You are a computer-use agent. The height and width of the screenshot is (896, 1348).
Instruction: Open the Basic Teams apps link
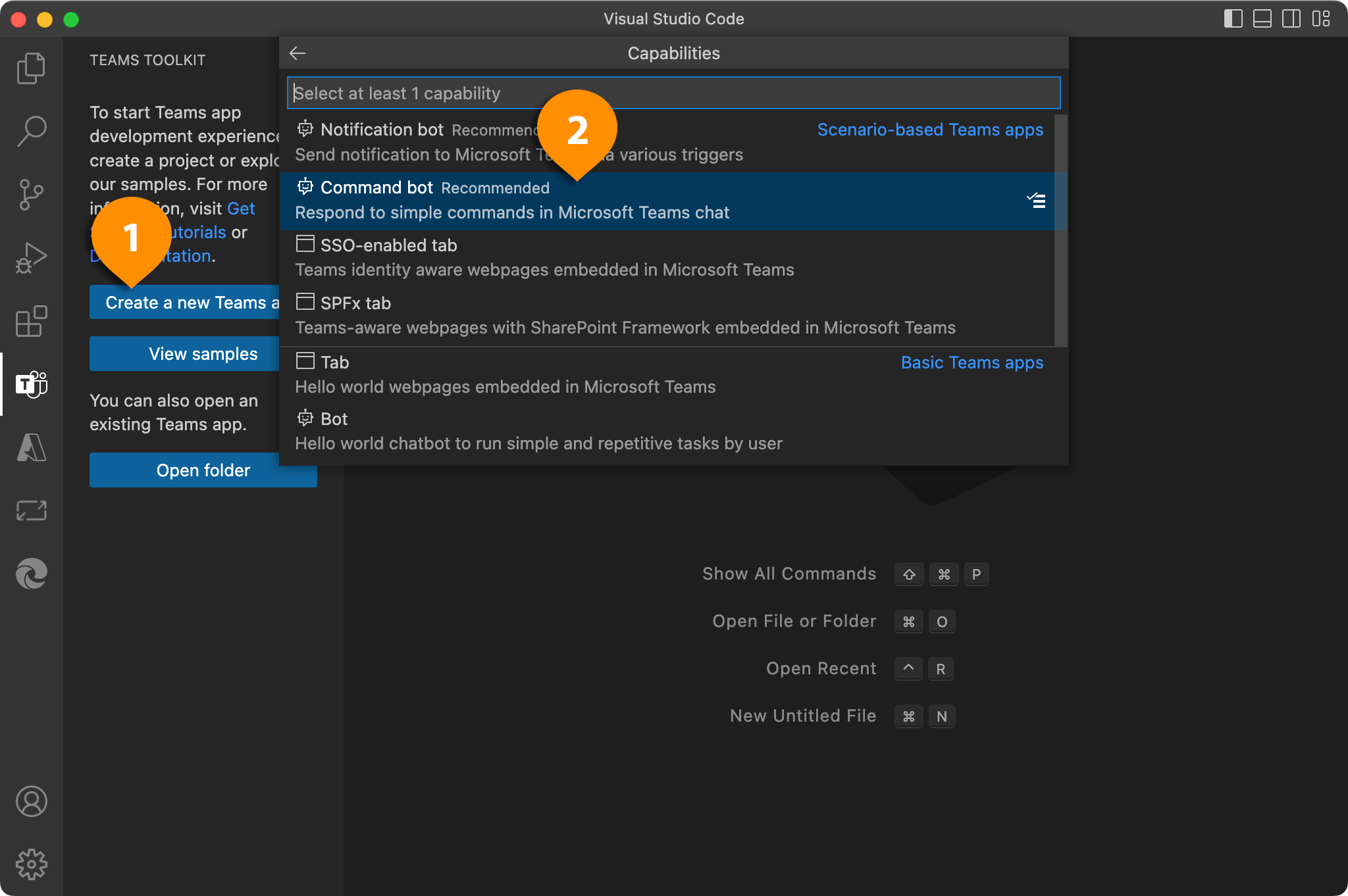(x=972, y=362)
